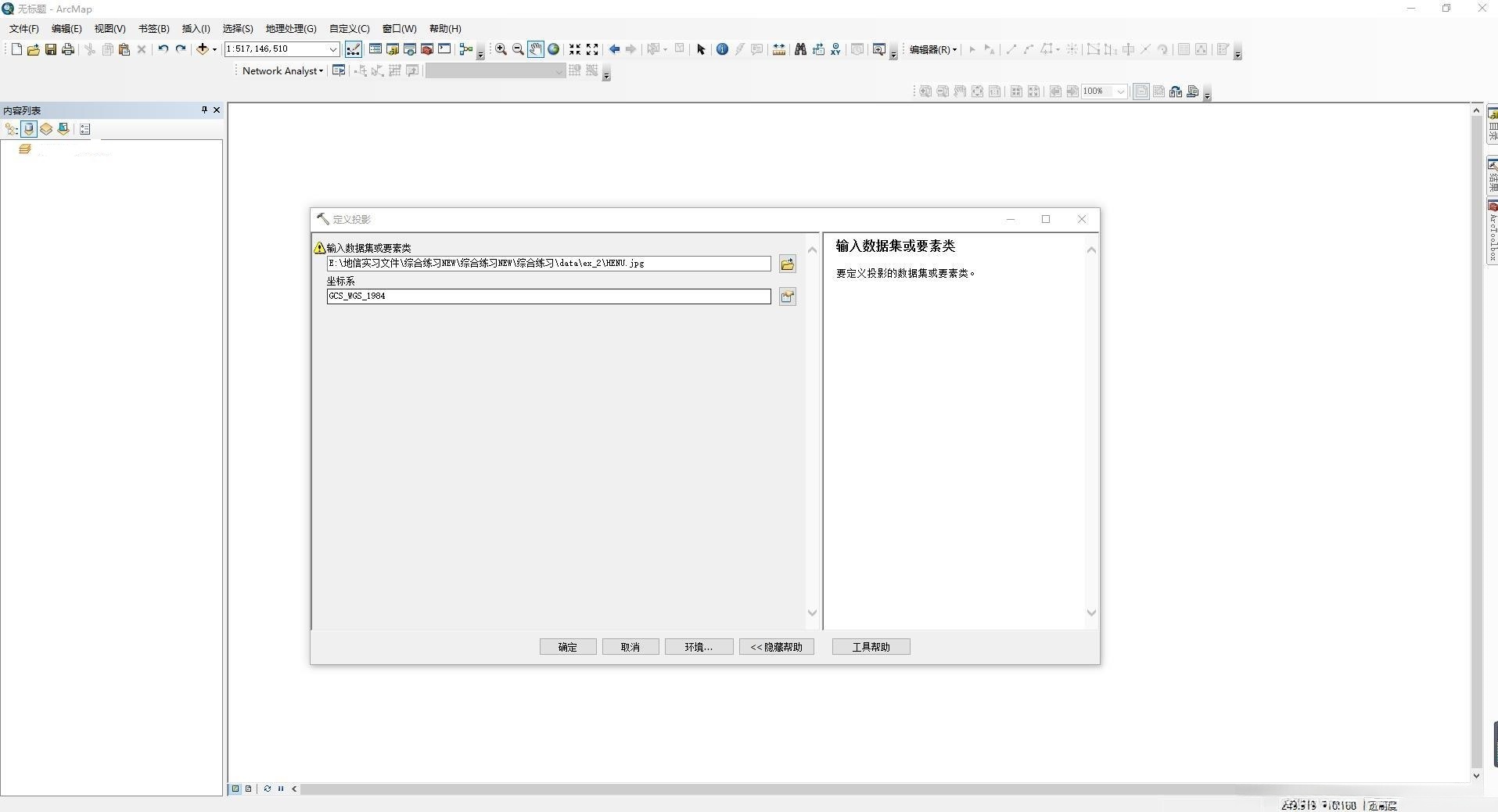
Task: Print the map using printer icon
Action: coord(68,49)
